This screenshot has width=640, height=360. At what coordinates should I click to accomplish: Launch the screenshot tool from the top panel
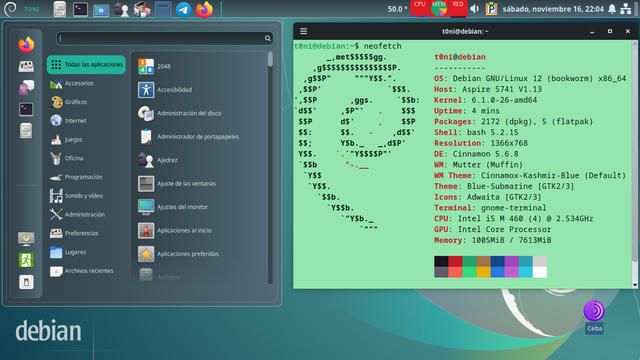(x=101, y=10)
